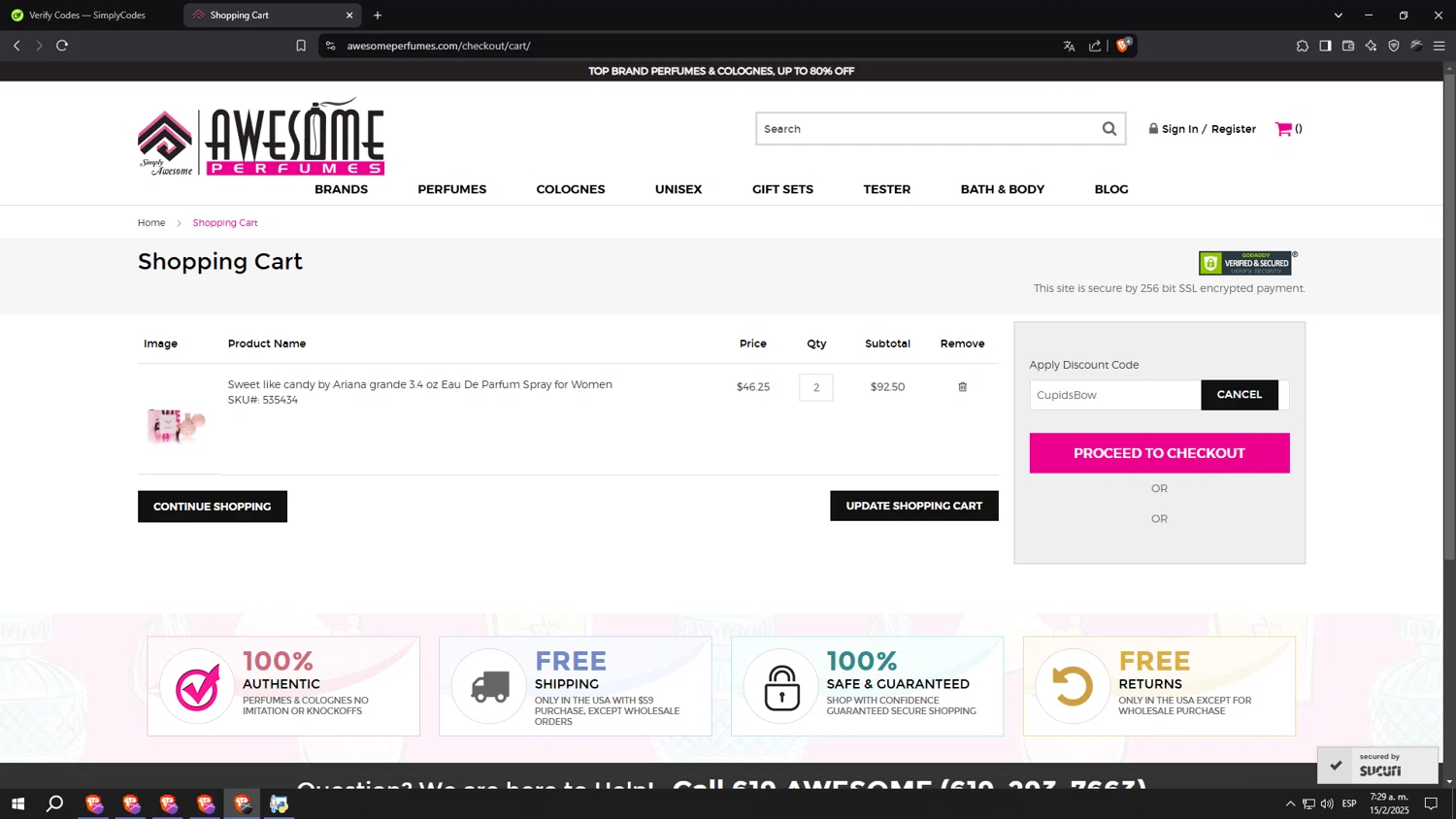Open Brave VPN icon

tap(1394, 46)
